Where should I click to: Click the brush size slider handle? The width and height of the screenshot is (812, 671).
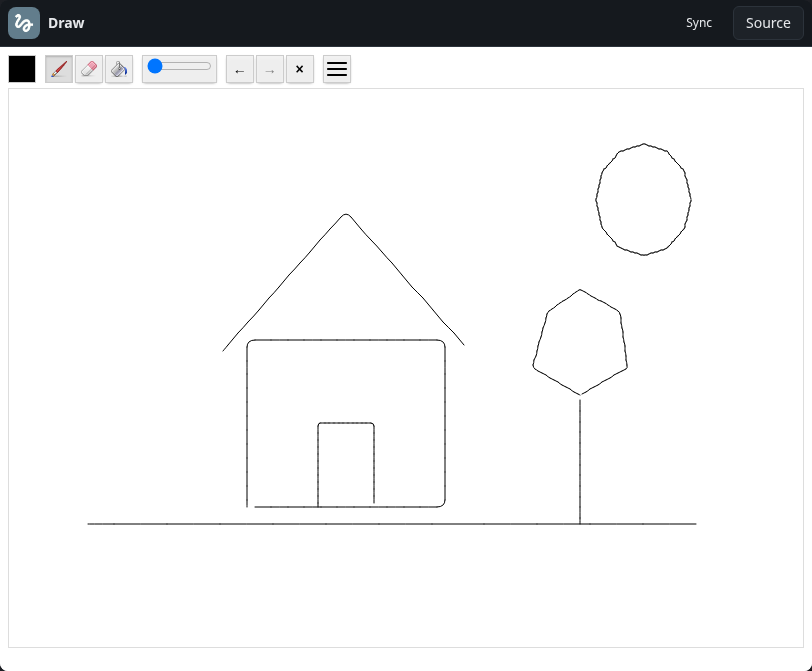tap(155, 66)
